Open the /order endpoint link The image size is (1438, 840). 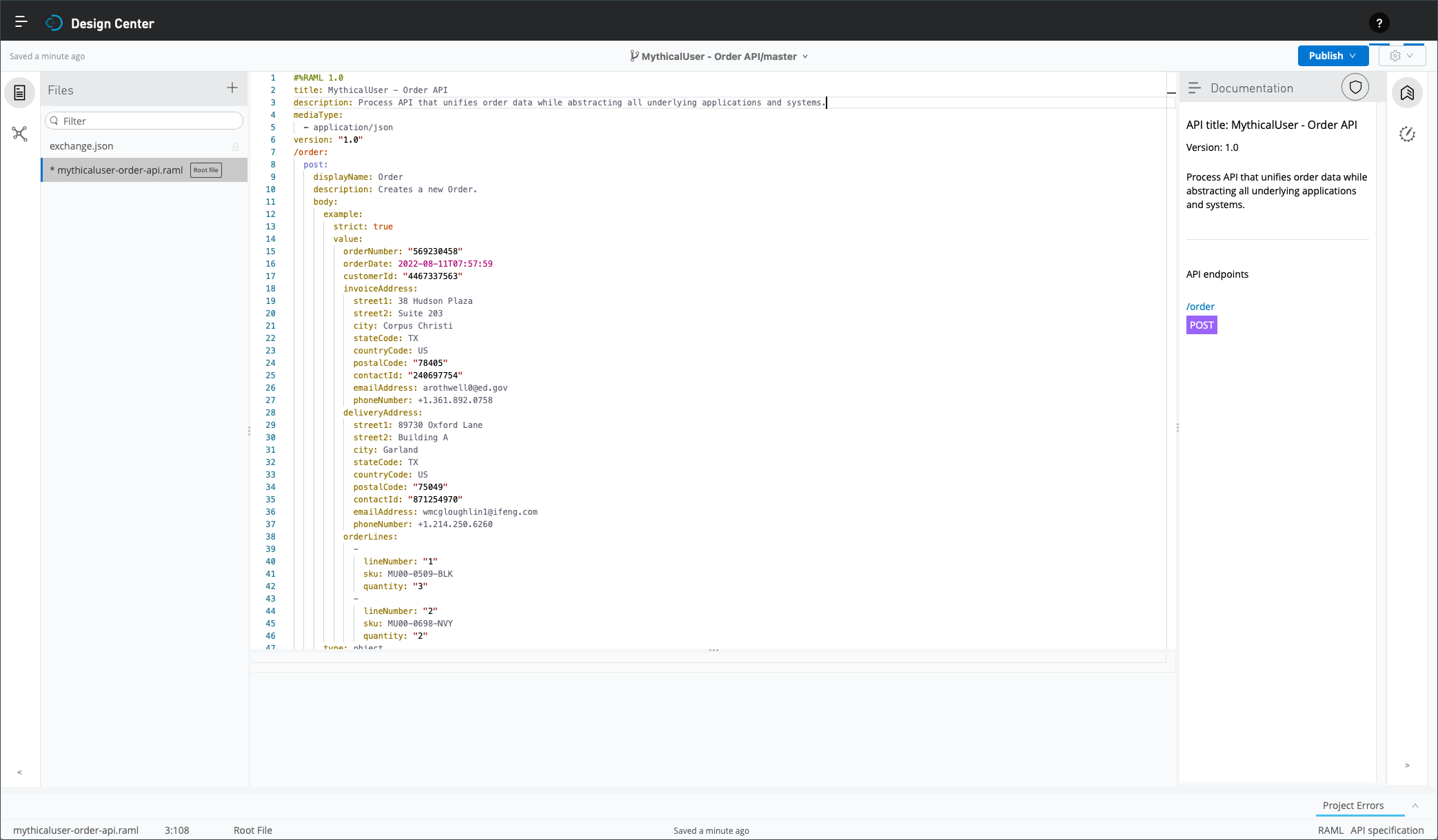(x=1200, y=307)
